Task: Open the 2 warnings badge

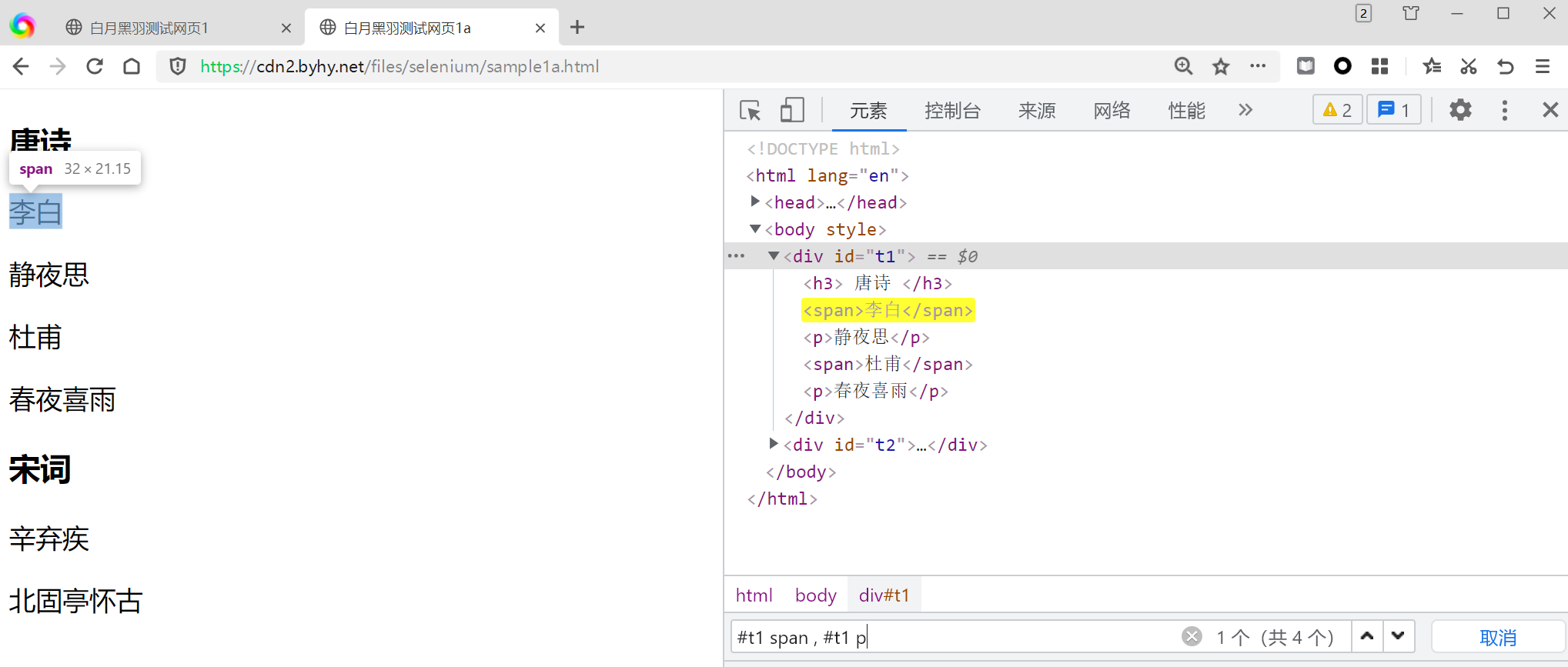Action: 1338,110
